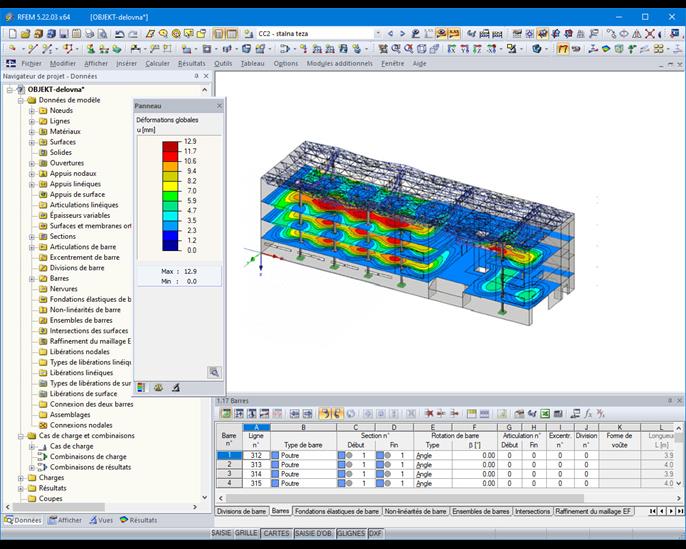This screenshot has height=549, width=686.
Task: Click the X-axis view icon
Action: point(452,49)
